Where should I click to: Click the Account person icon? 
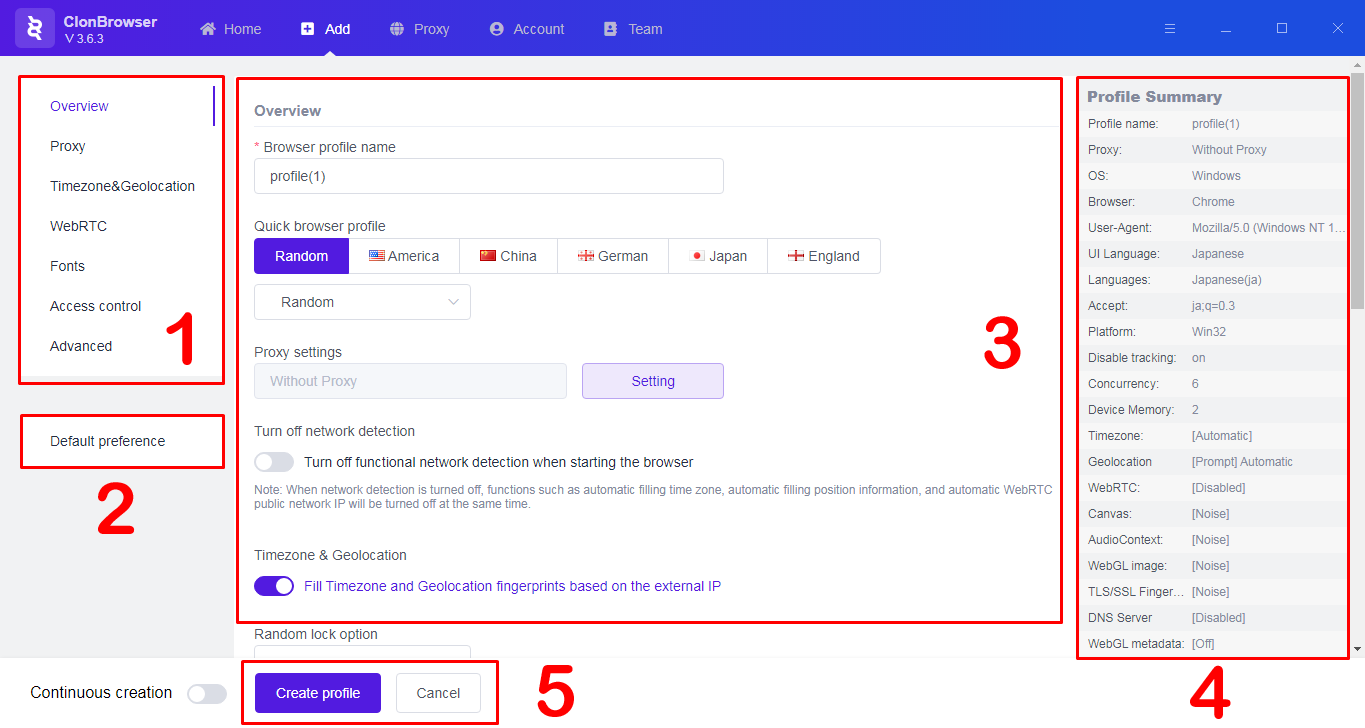click(x=496, y=29)
